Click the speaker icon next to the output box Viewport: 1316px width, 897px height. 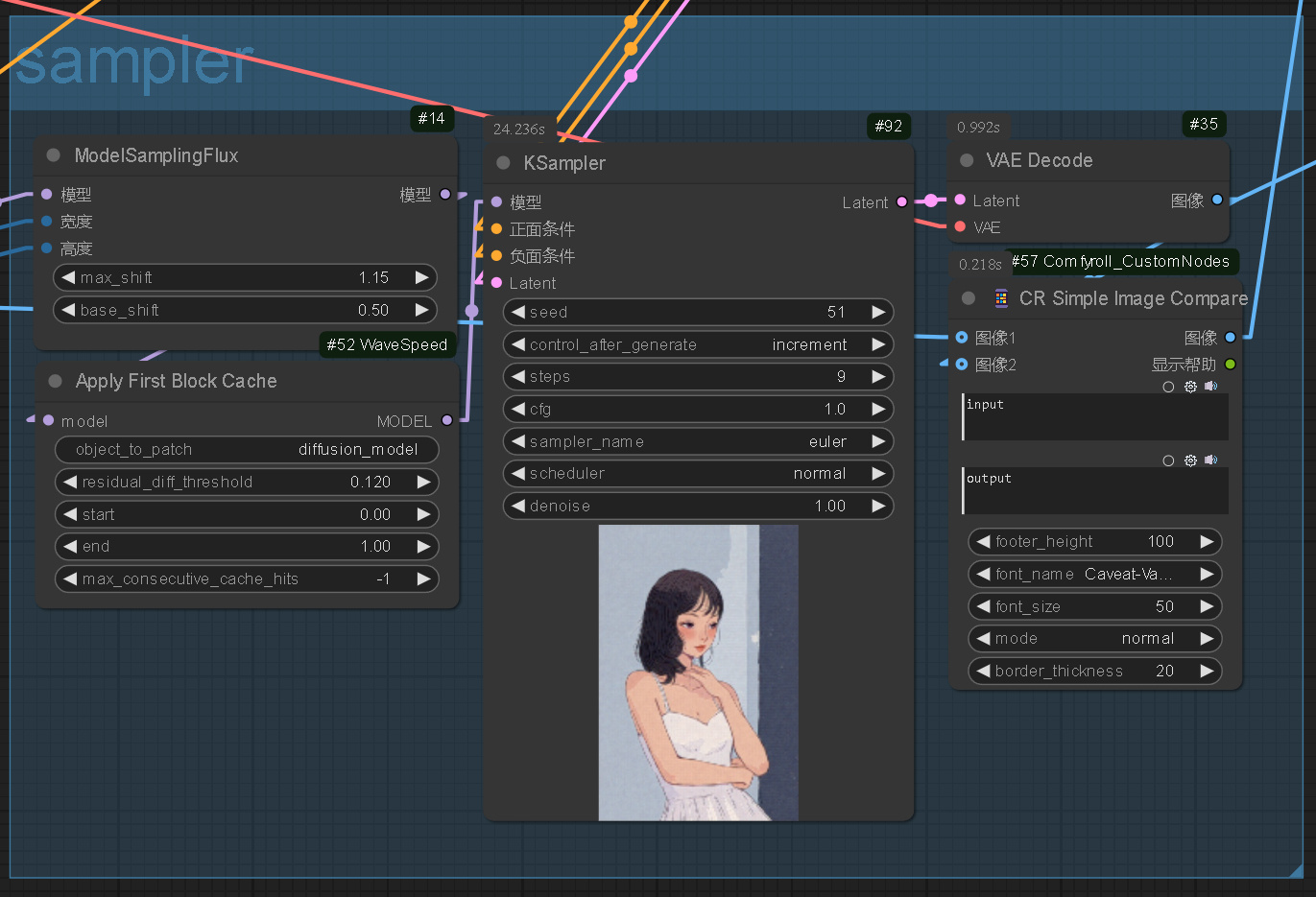[1211, 460]
